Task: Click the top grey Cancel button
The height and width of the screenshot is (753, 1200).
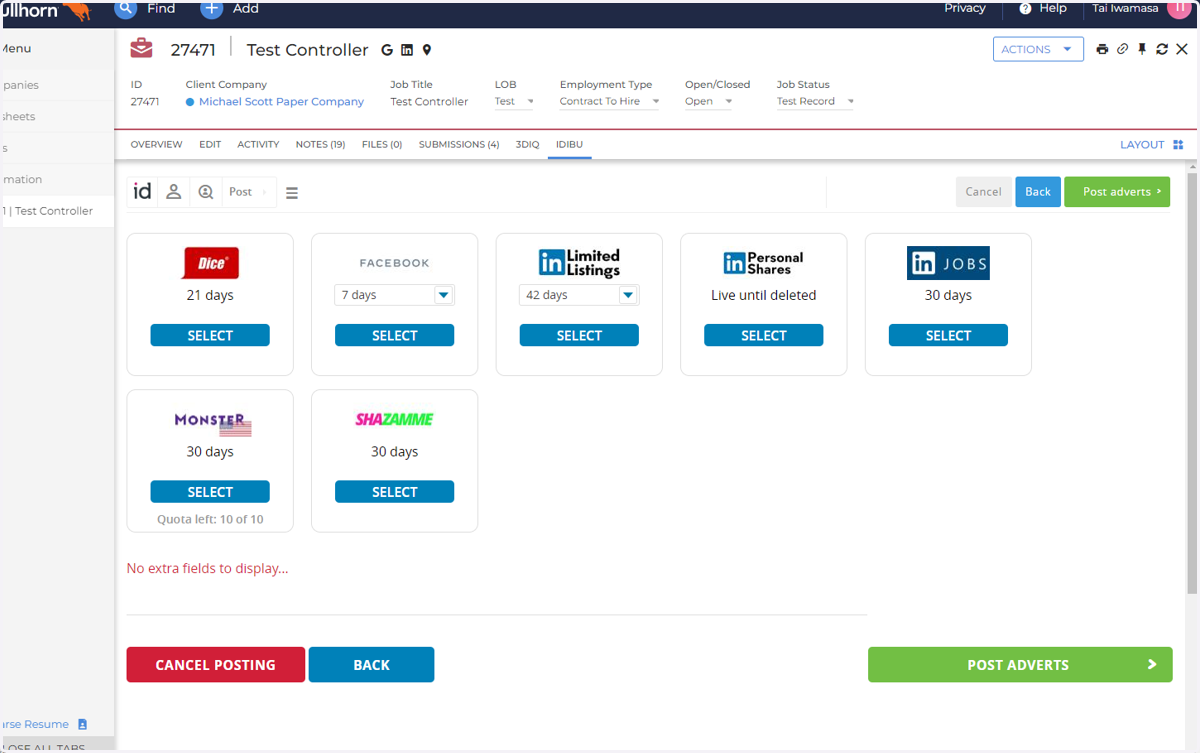Action: tap(983, 192)
